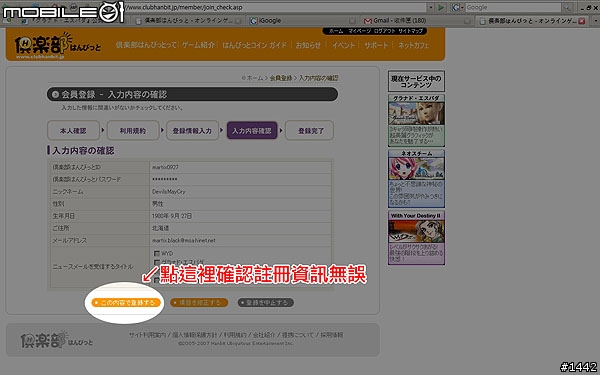600x375 pixels.
Task: Open the Google search engine selector
Action: tap(457, 7)
